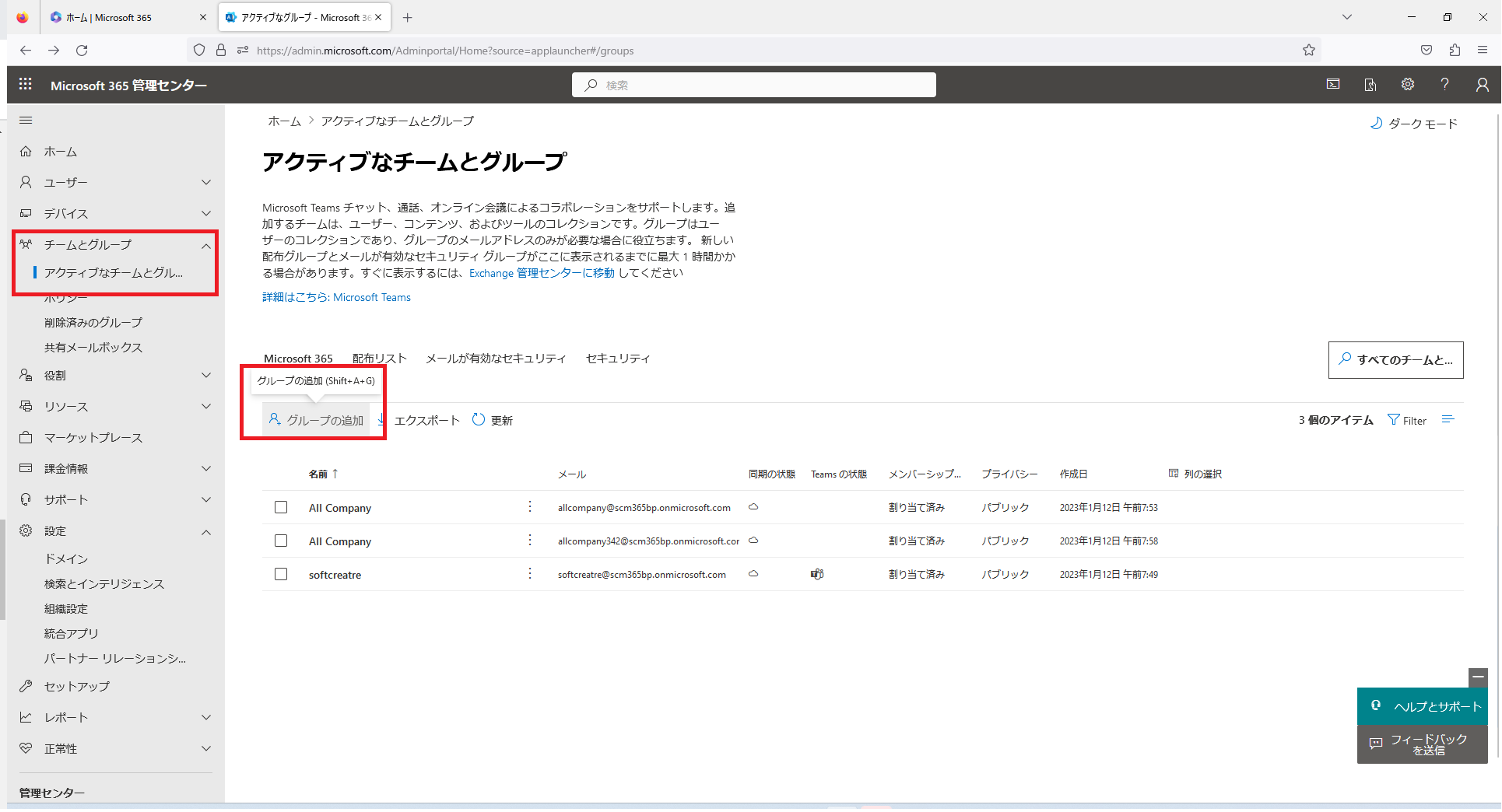Open ドメイン under 設定

[66, 558]
